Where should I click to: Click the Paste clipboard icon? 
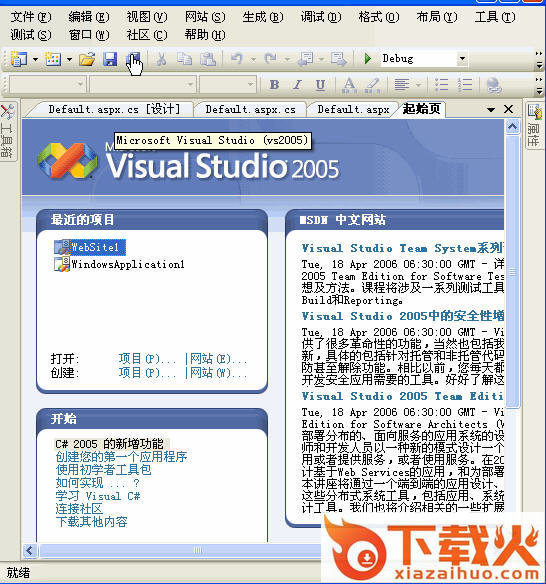[208, 59]
